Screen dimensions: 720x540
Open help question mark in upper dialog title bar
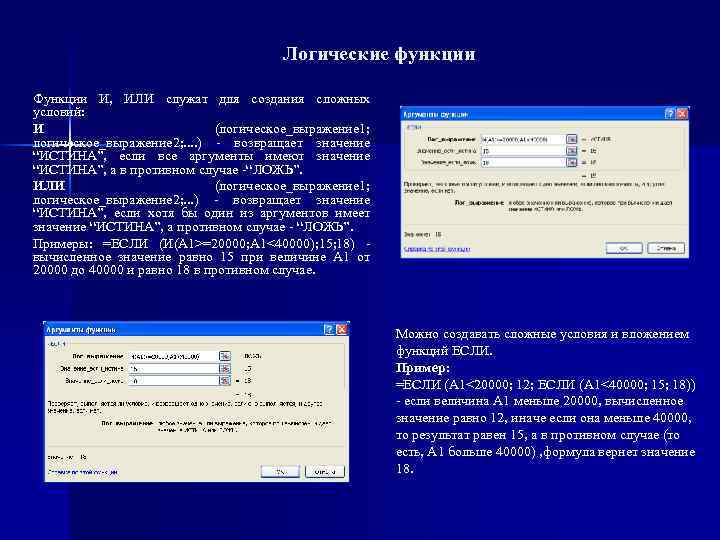click(670, 114)
